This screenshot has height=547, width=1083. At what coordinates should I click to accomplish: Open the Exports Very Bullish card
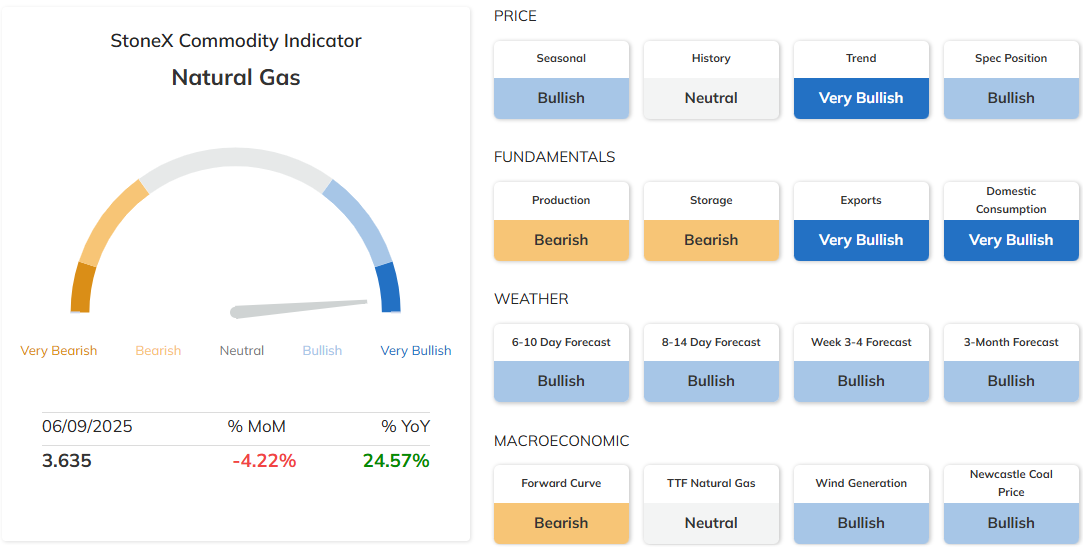(861, 221)
